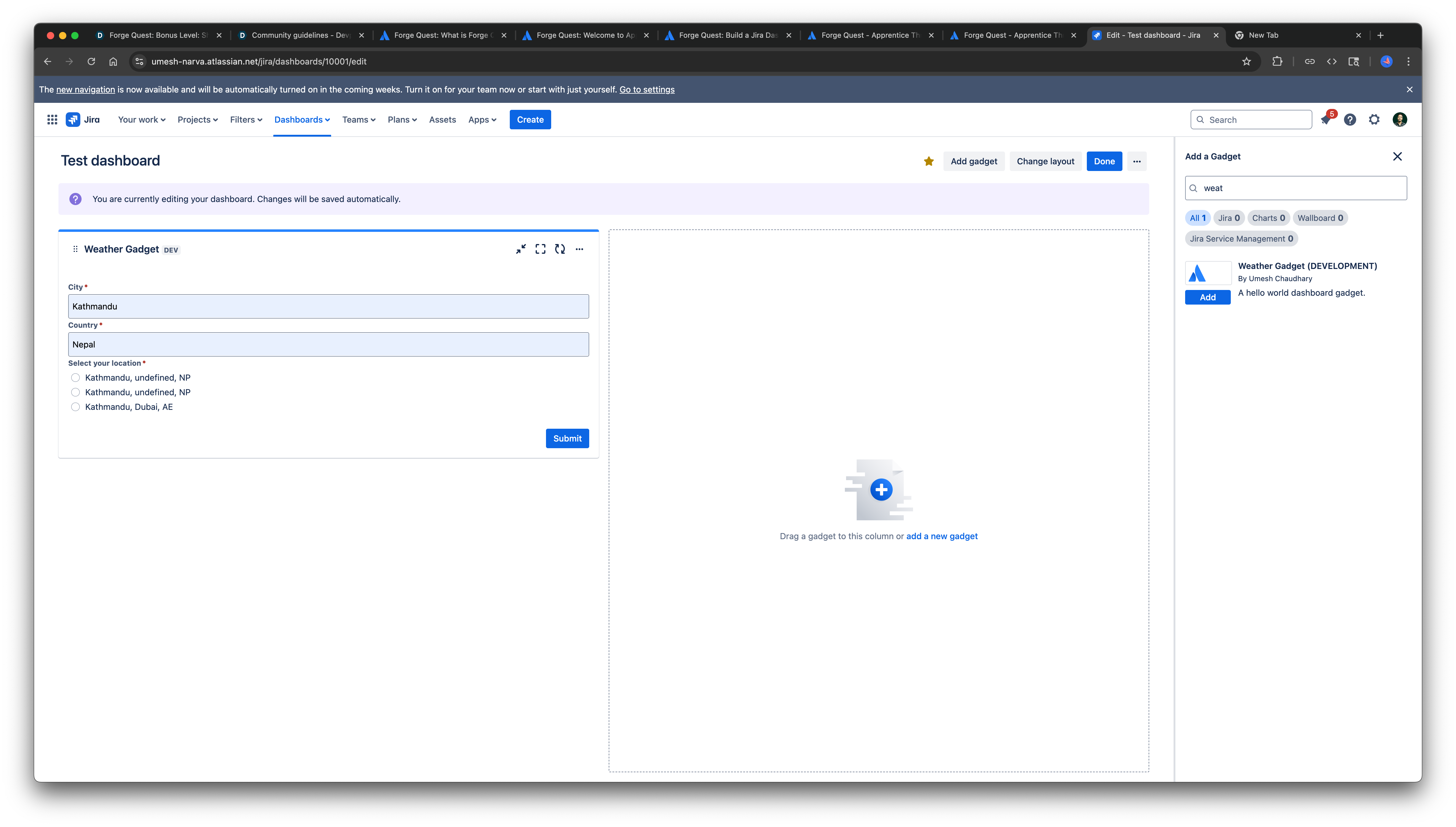Open the notifications bell
This screenshot has width=1456, height=827.
(1326, 119)
